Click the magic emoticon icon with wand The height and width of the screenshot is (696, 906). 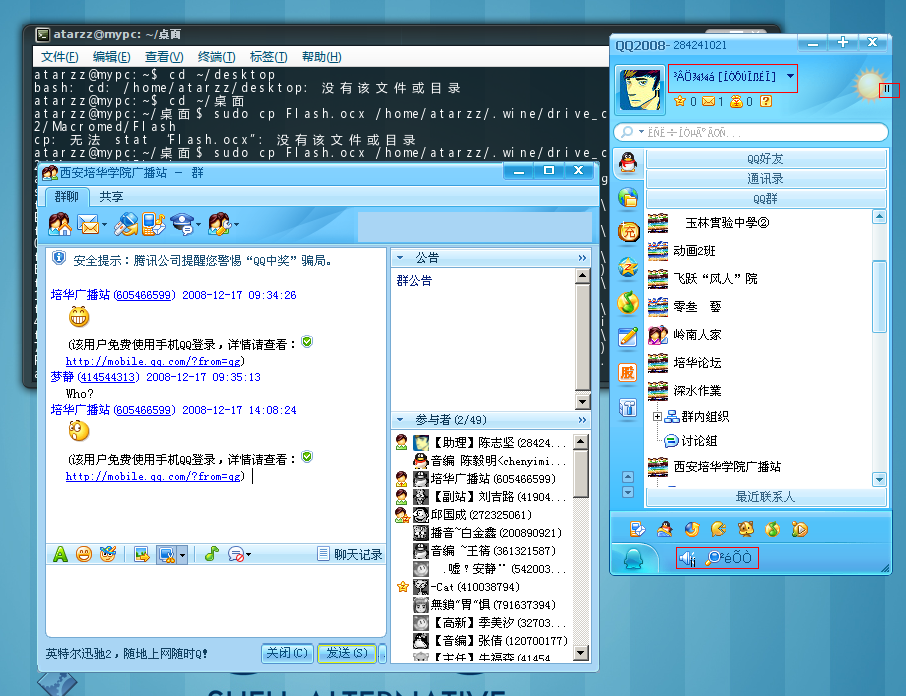coord(107,554)
